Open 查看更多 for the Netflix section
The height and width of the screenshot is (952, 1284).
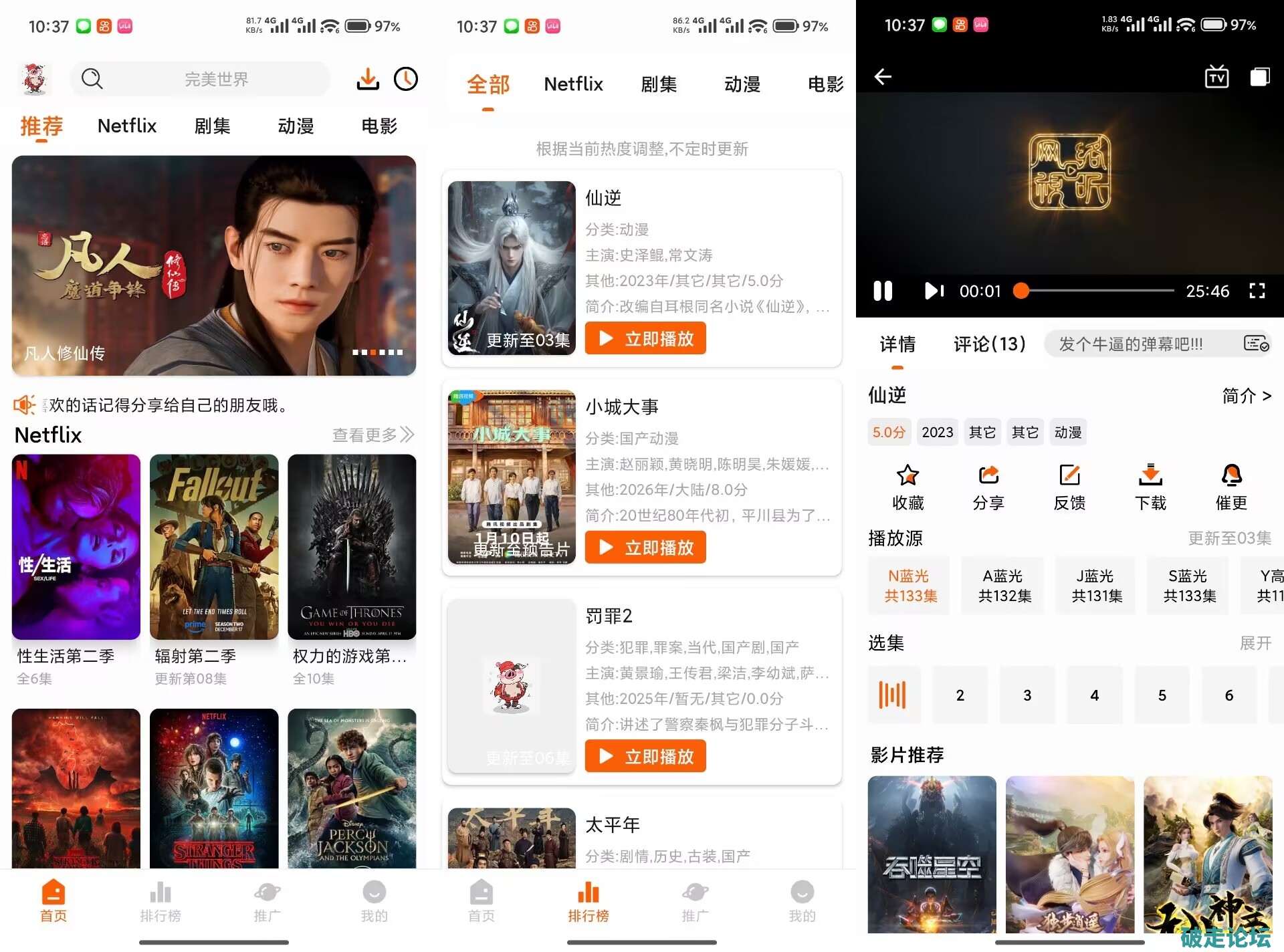(373, 435)
